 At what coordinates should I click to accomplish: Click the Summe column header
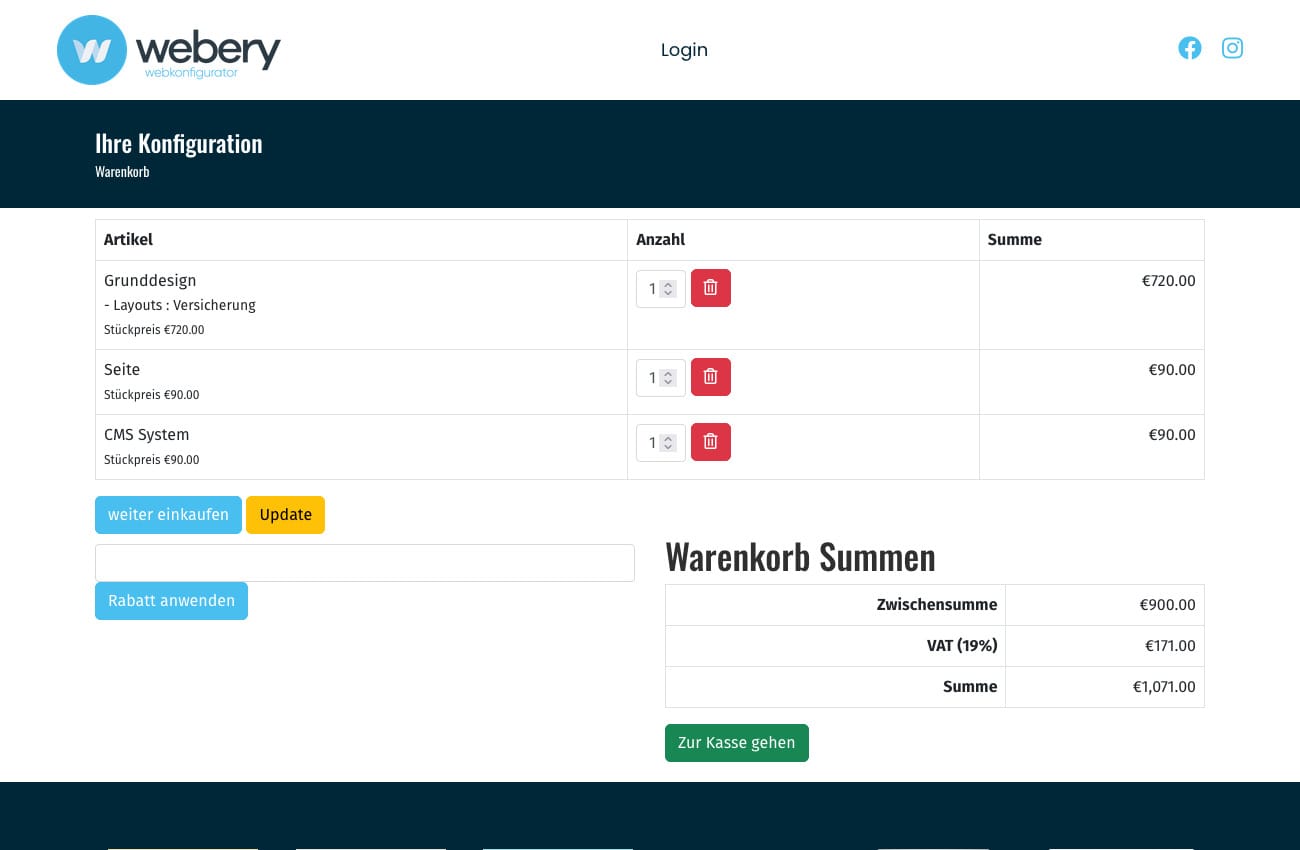(x=1015, y=240)
